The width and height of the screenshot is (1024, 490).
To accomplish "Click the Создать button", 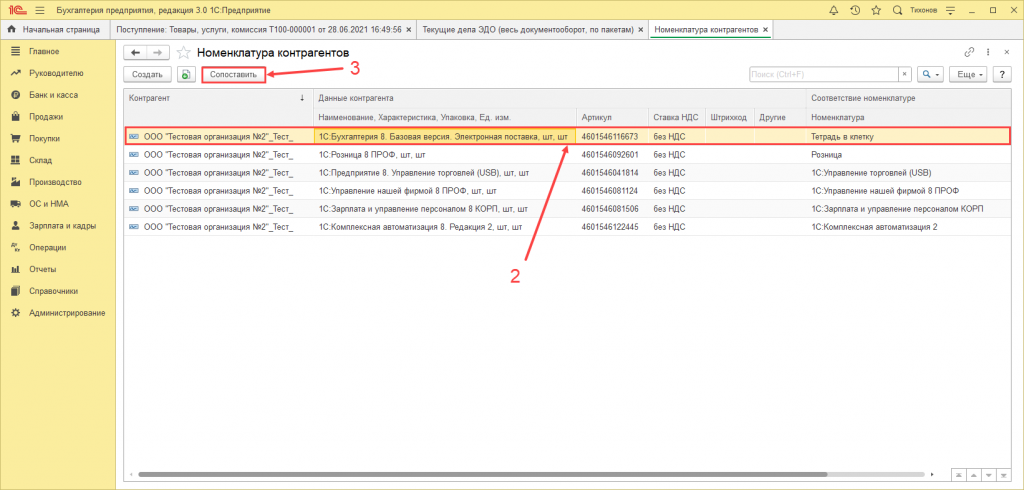I will (147, 74).
